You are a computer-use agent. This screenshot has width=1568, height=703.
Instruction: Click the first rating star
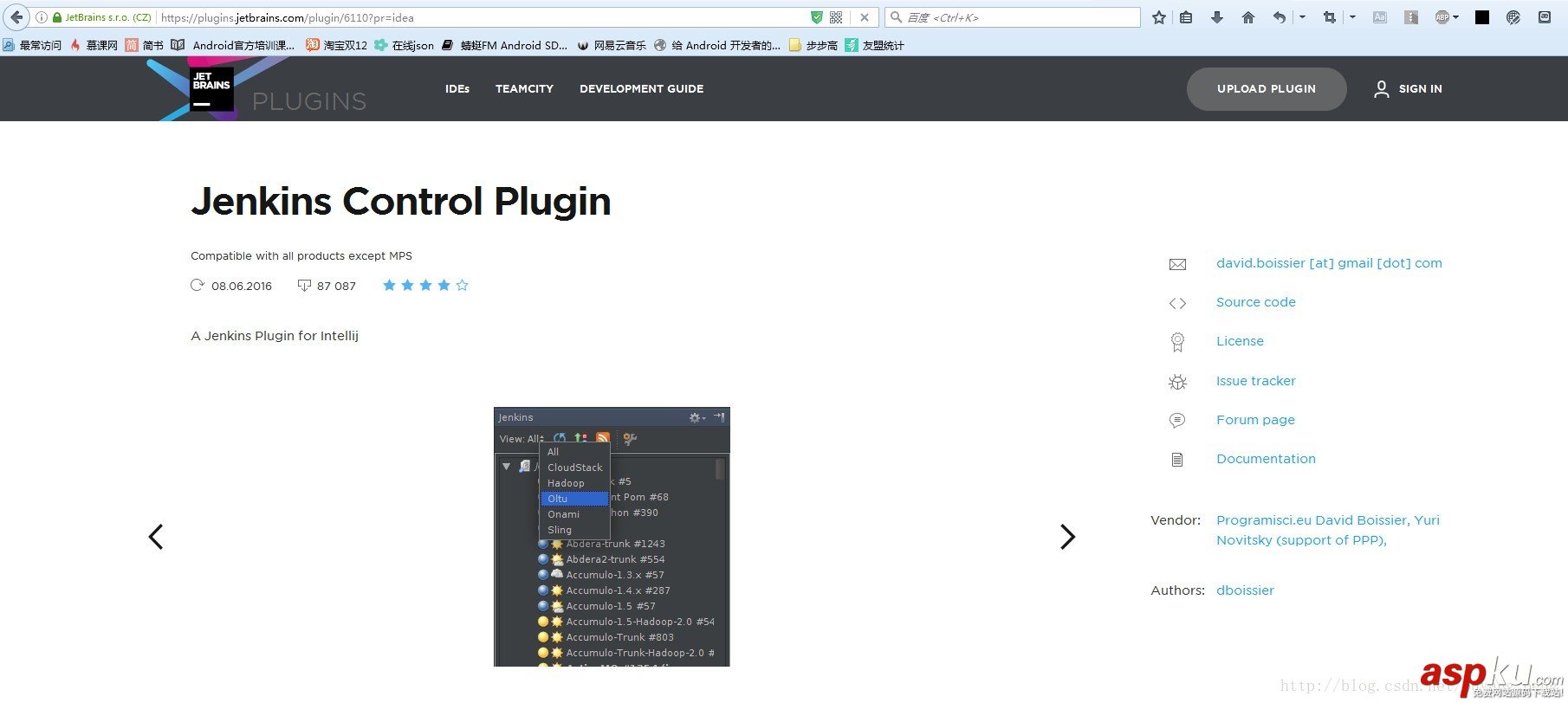click(x=389, y=285)
